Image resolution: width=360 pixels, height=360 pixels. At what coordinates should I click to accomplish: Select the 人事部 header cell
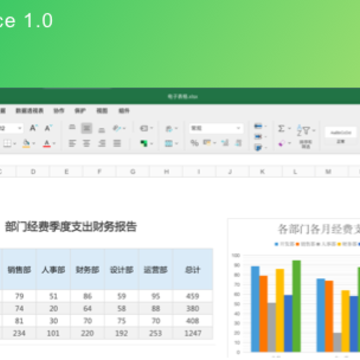53,269
